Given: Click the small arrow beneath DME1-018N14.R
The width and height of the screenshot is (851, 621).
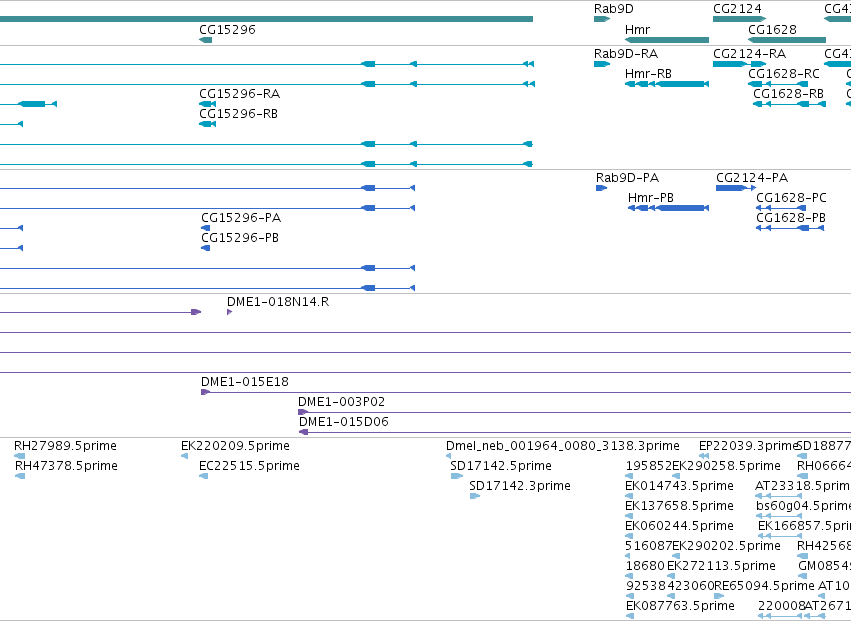Looking at the screenshot, I should [x=230, y=312].
